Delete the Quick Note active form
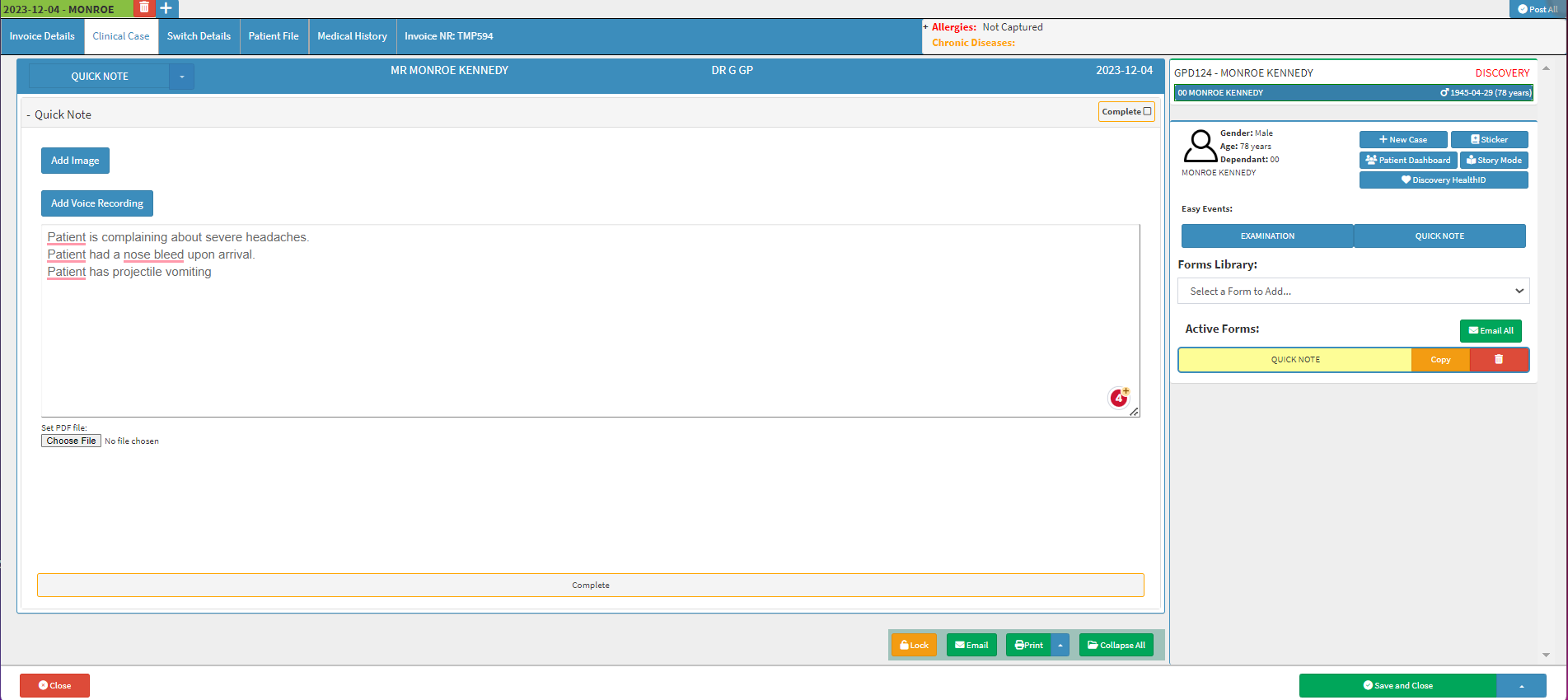 [1499, 360]
